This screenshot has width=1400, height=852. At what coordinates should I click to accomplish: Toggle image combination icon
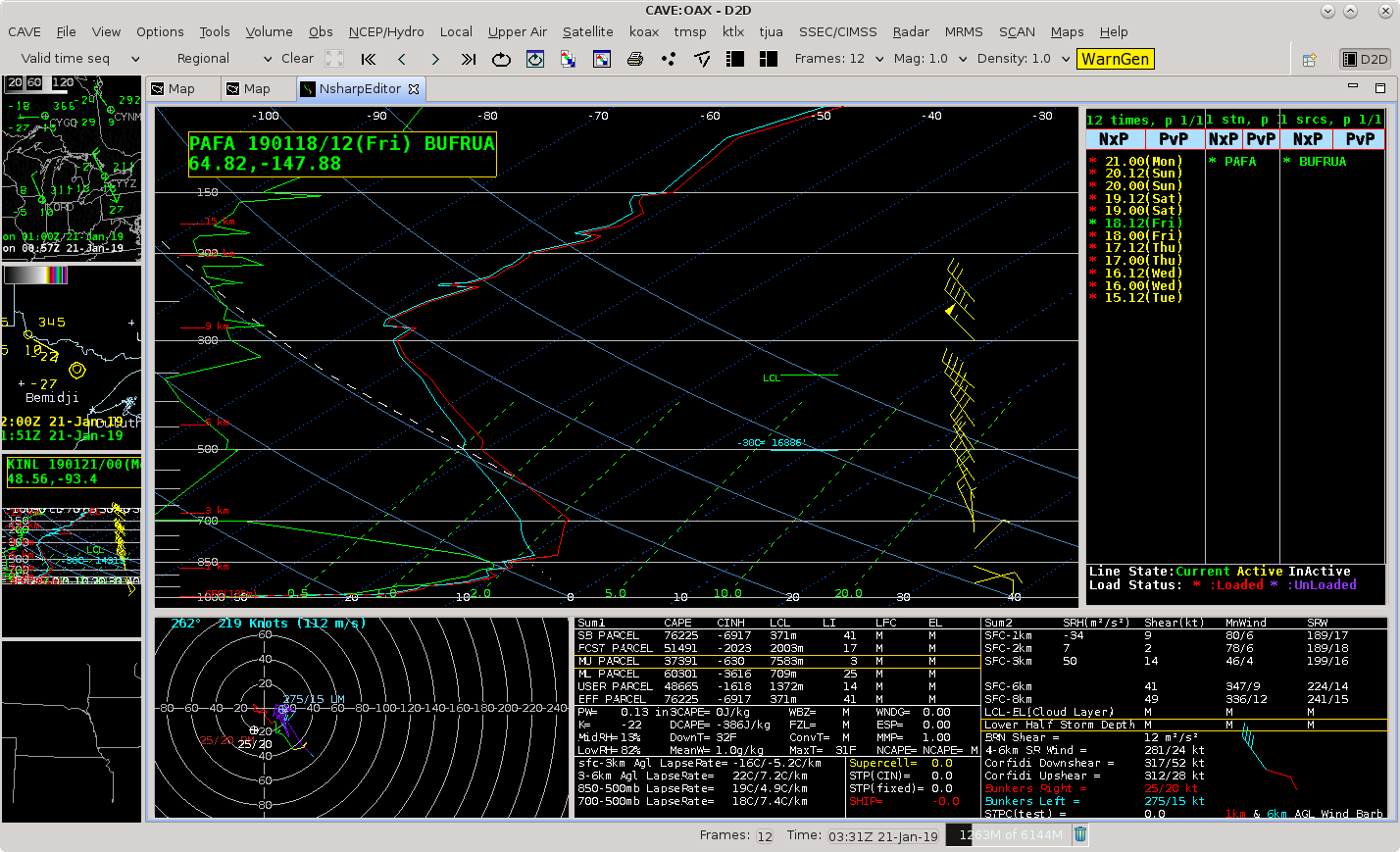(568, 59)
